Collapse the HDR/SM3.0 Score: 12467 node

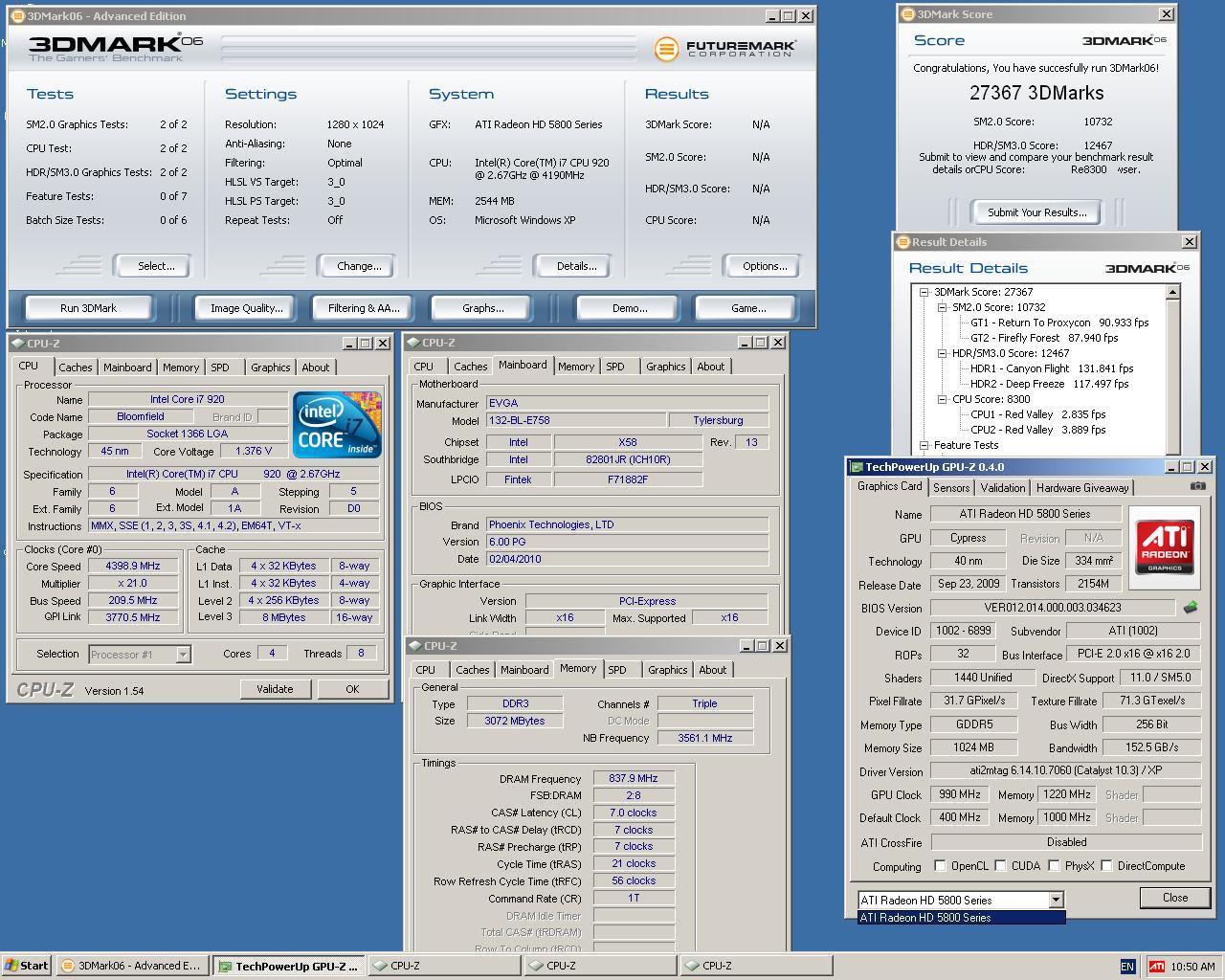click(943, 353)
